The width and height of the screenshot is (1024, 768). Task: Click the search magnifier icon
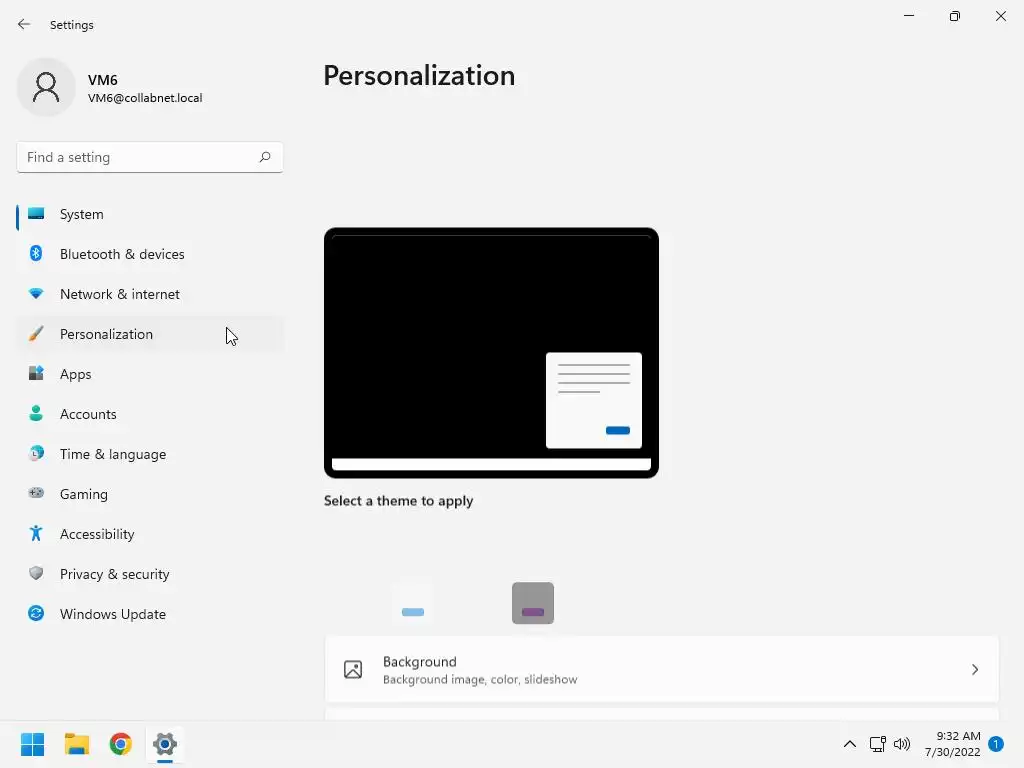coord(264,157)
